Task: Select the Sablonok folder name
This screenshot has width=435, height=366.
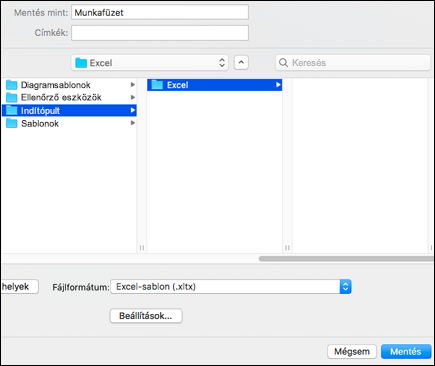Action: [x=40, y=124]
